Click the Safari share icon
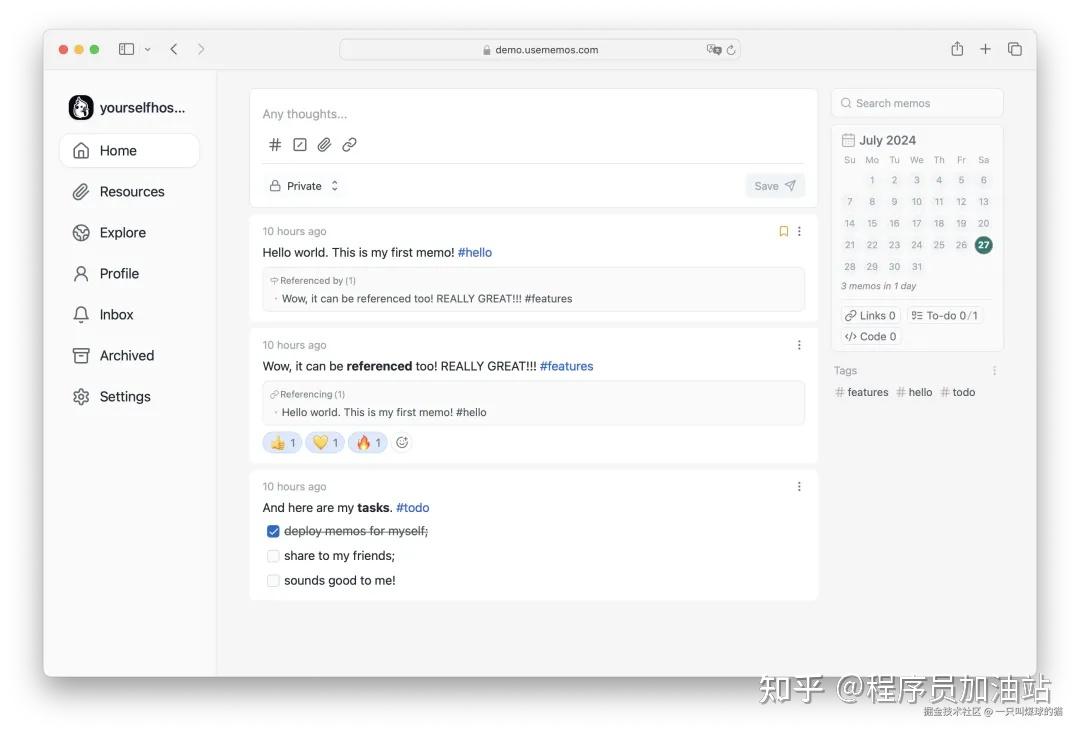The image size is (1080, 734). pyautogui.click(x=957, y=49)
